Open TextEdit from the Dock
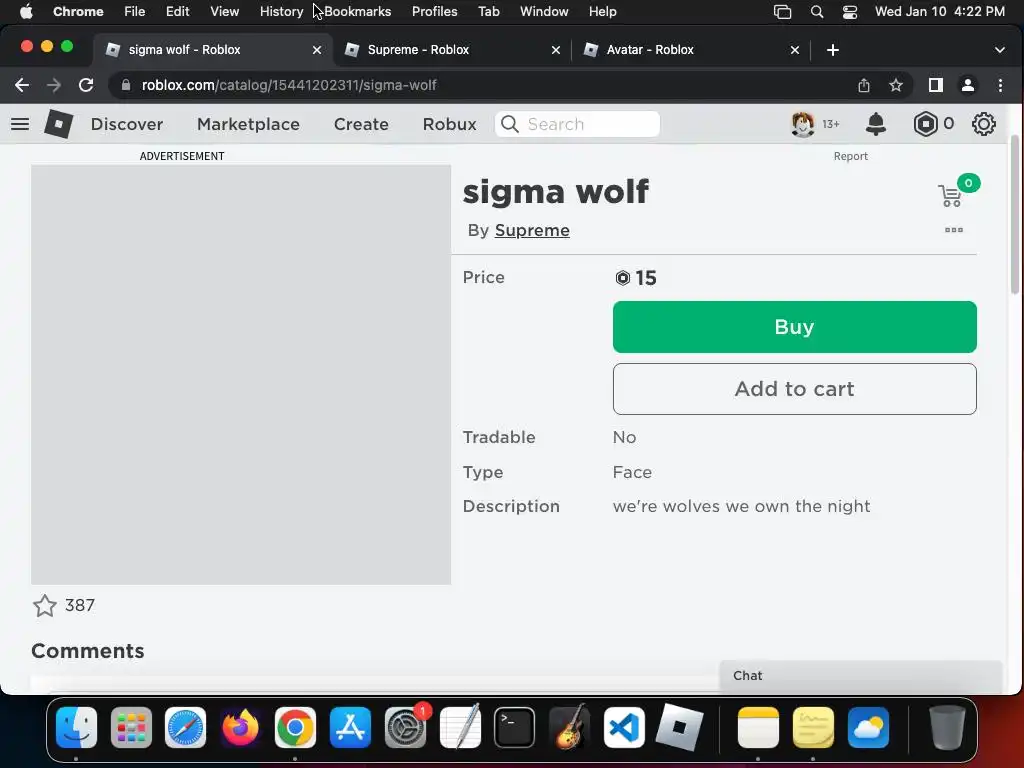The image size is (1024, 768). pos(460,727)
